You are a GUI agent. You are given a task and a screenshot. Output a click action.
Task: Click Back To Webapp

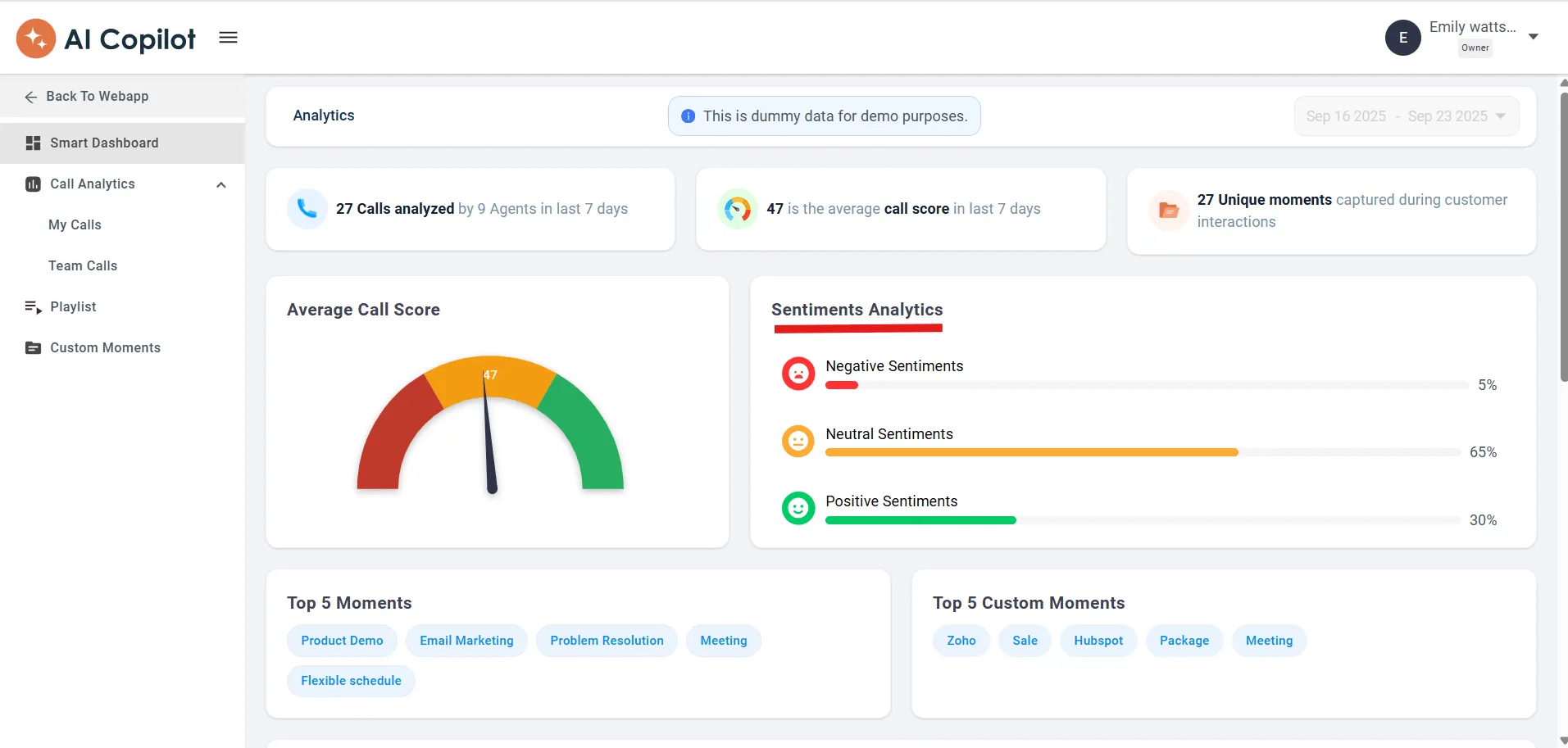pyautogui.click(x=97, y=96)
